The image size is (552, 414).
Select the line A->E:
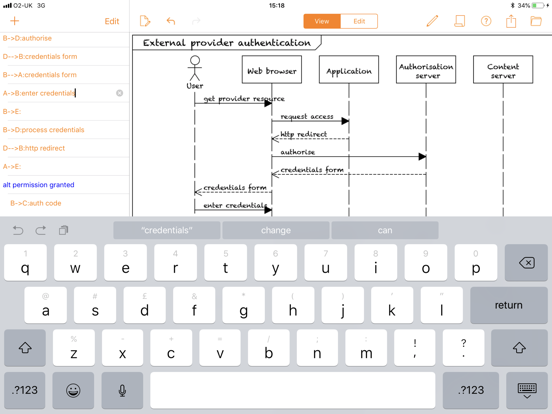coord(65,166)
